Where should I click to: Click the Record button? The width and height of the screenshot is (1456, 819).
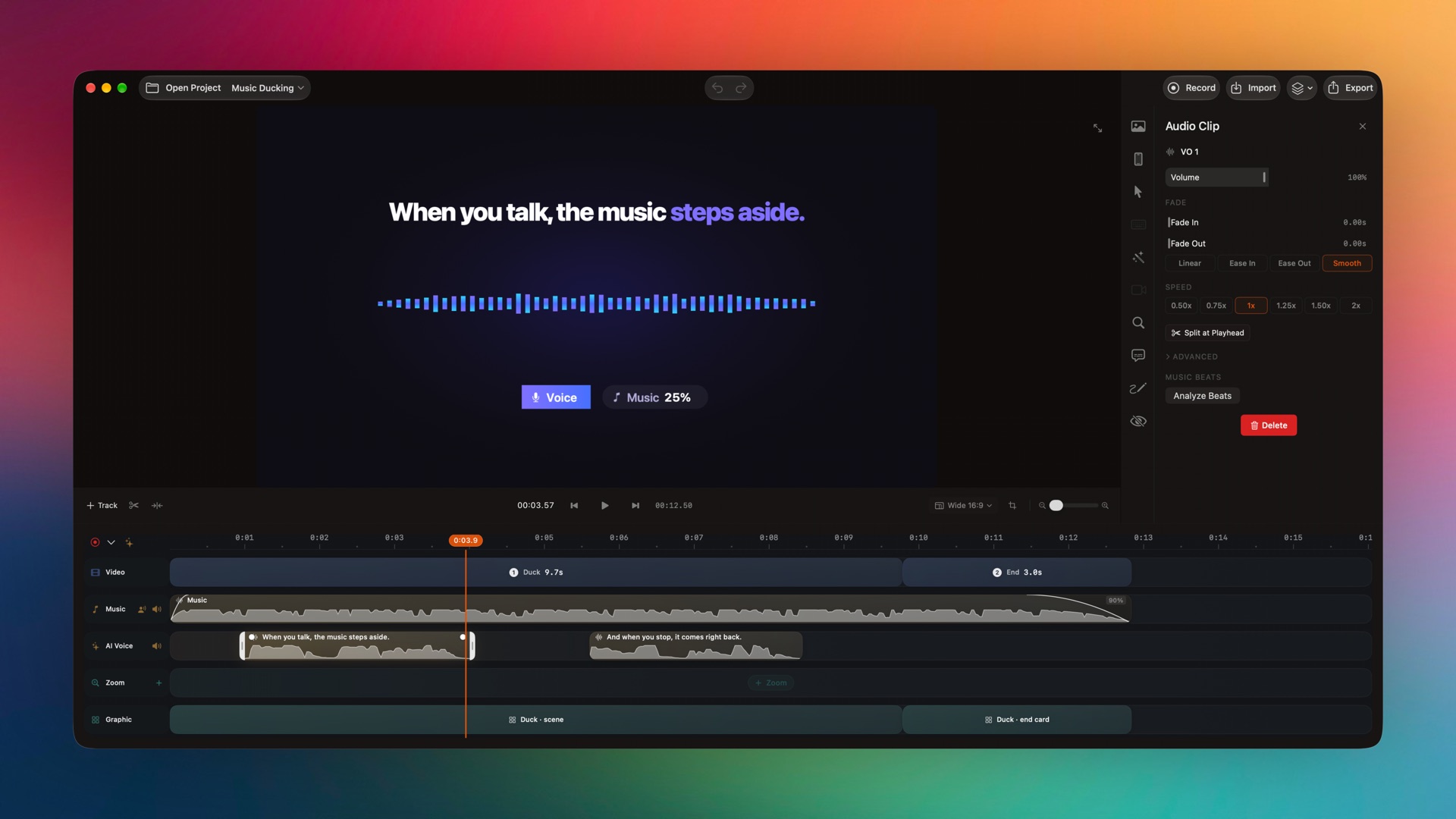[x=1191, y=88]
